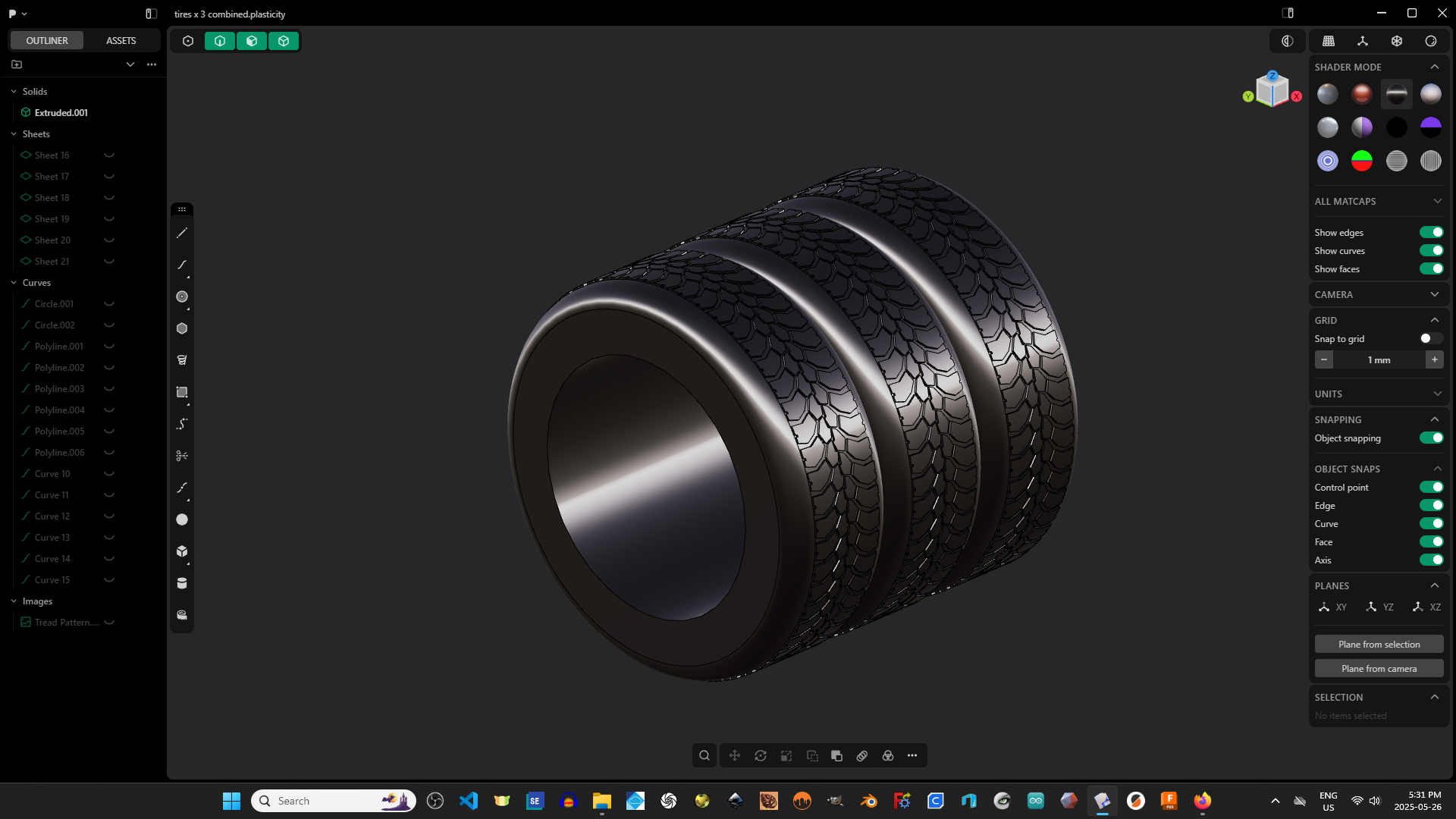The width and height of the screenshot is (1456, 819).
Task: Disable Object snapping
Action: click(1431, 438)
